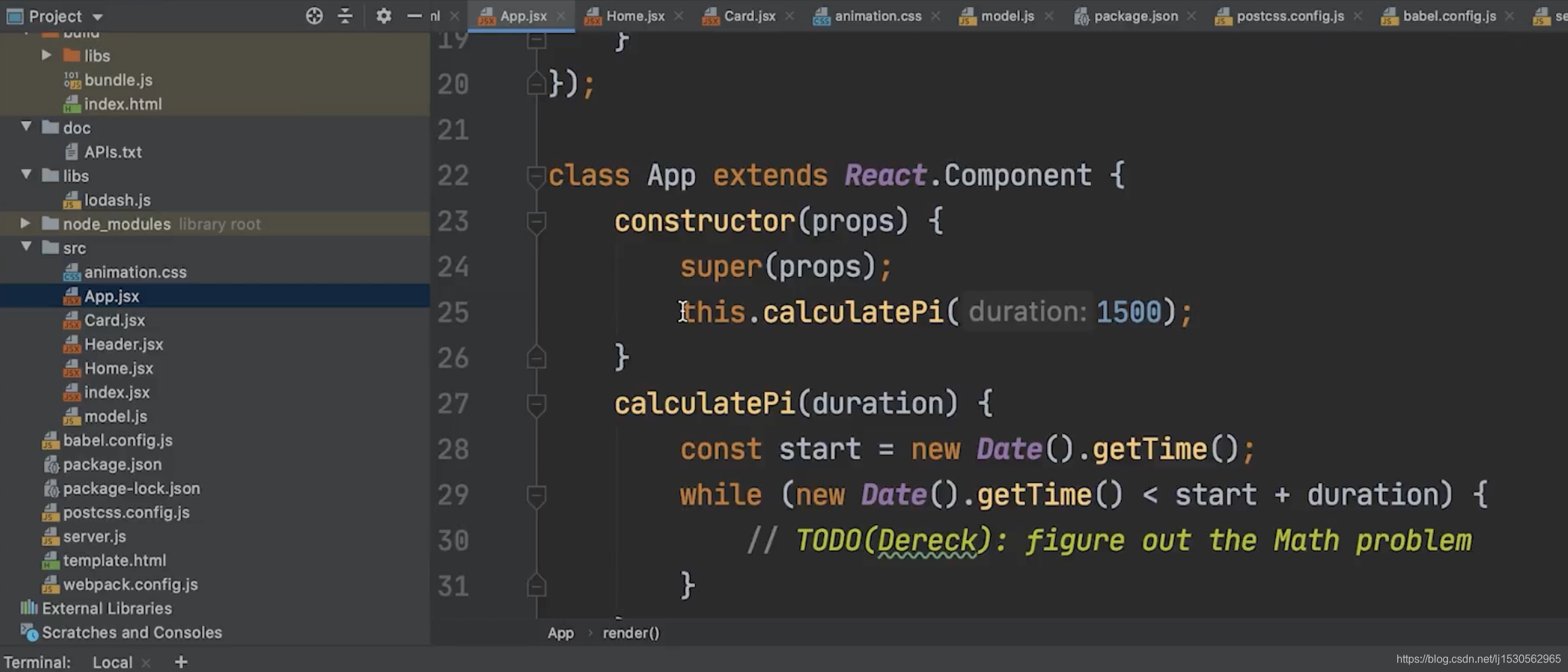Viewport: 1568px width, 672px height.
Task: Click the locate/scroll from source target icon
Action: pos(314,16)
